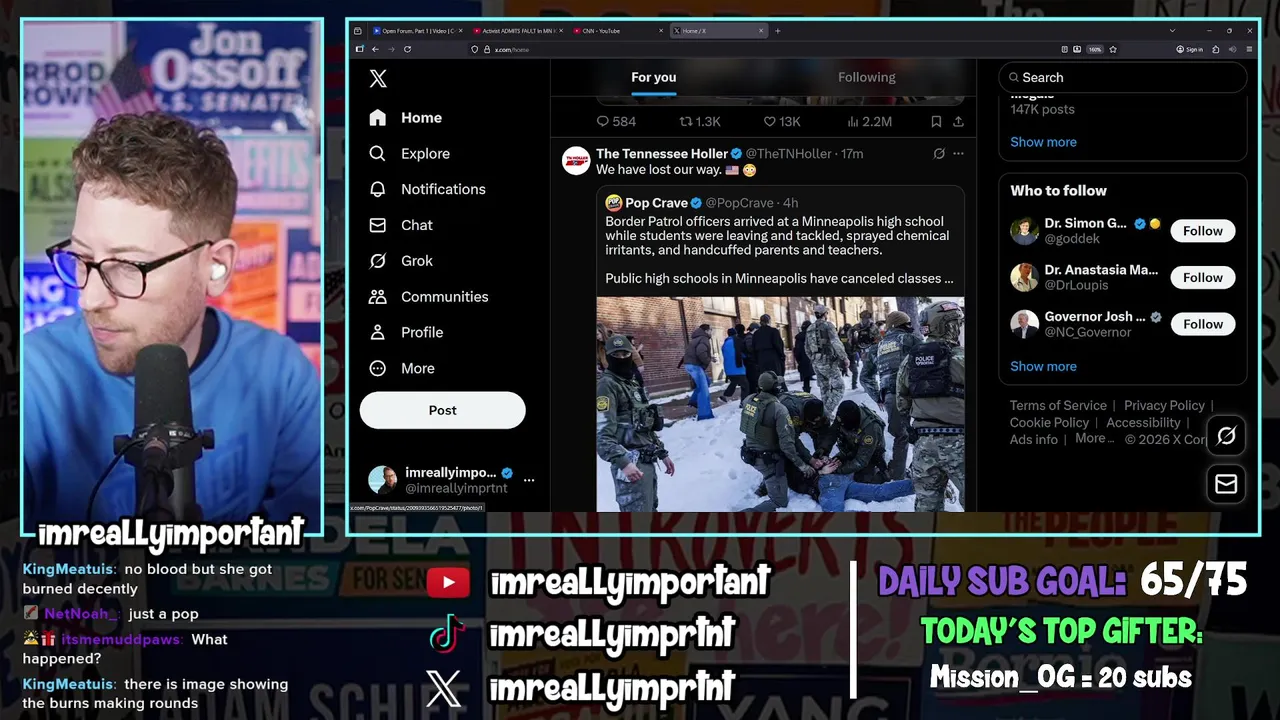Click the browser forward arrow
This screenshot has width=1280, height=720.
[391, 49]
